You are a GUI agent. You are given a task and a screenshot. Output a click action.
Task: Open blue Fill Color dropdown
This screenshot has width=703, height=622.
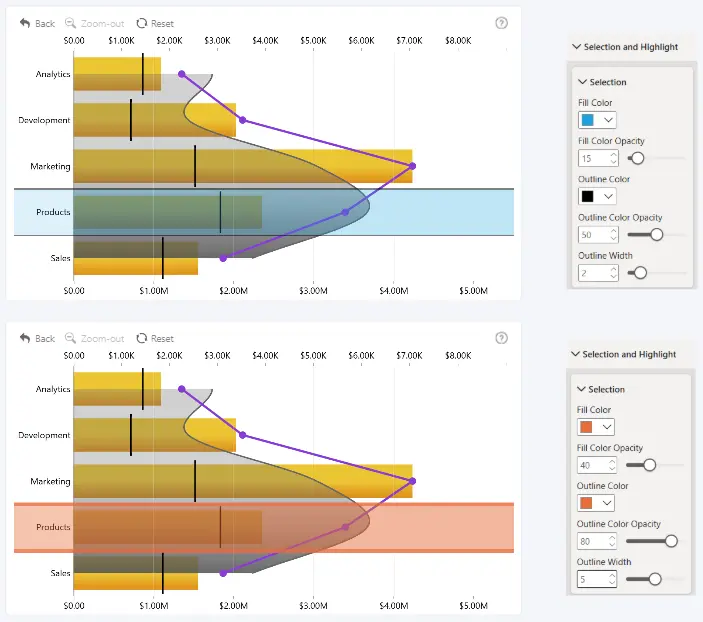click(x=597, y=120)
